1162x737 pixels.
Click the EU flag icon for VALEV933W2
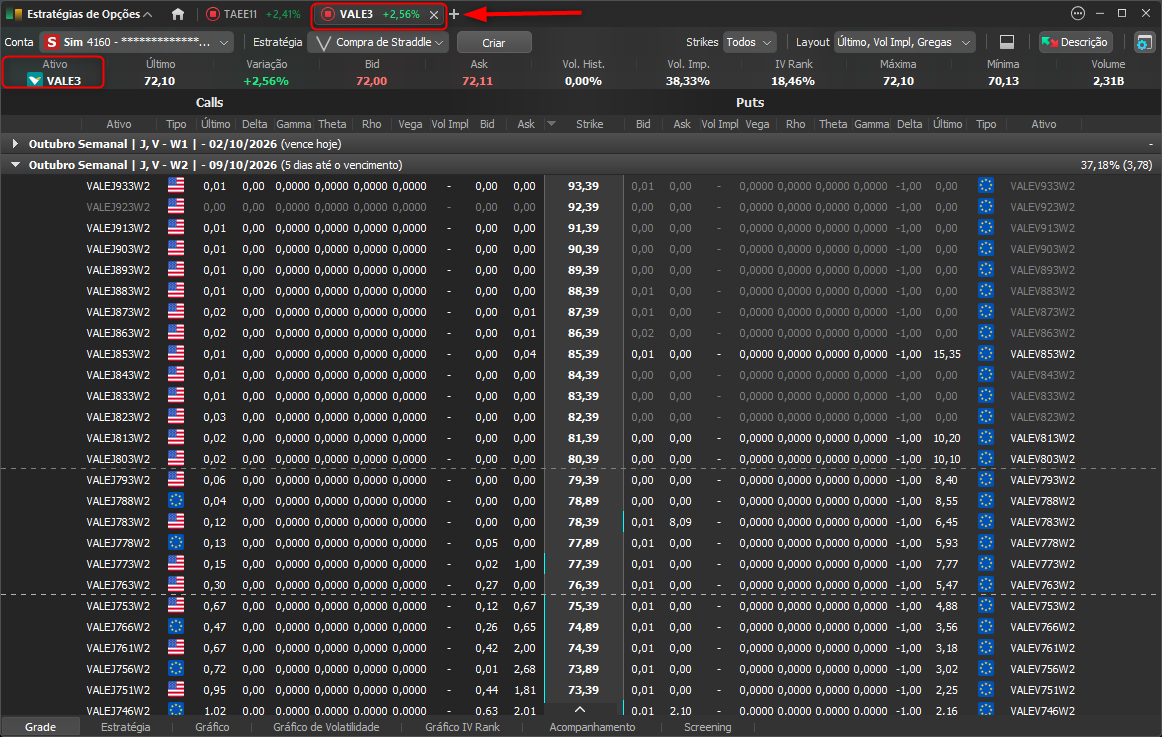click(x=986, y=186)
